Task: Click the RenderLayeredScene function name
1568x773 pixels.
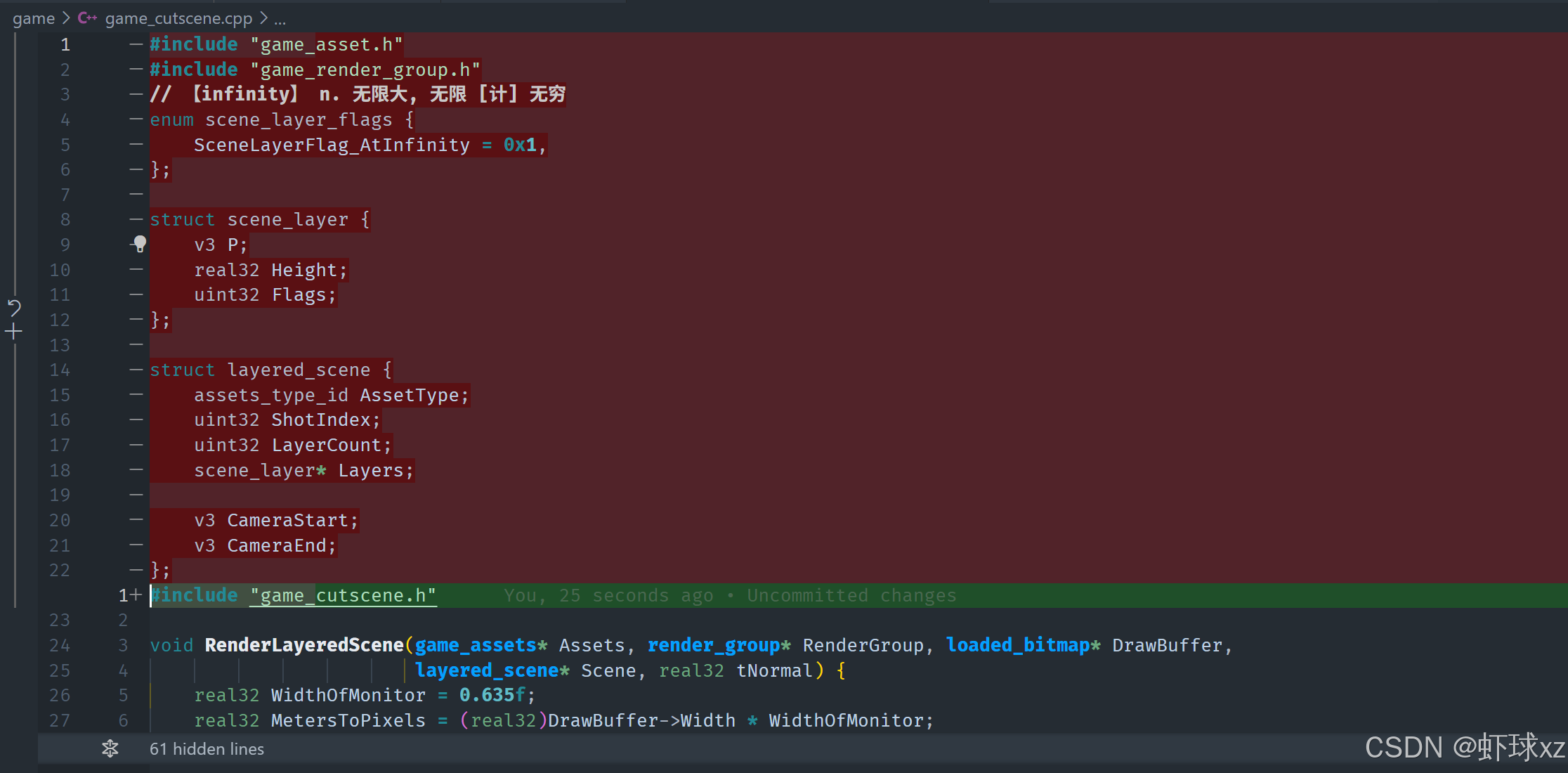Action: point(303,645)
